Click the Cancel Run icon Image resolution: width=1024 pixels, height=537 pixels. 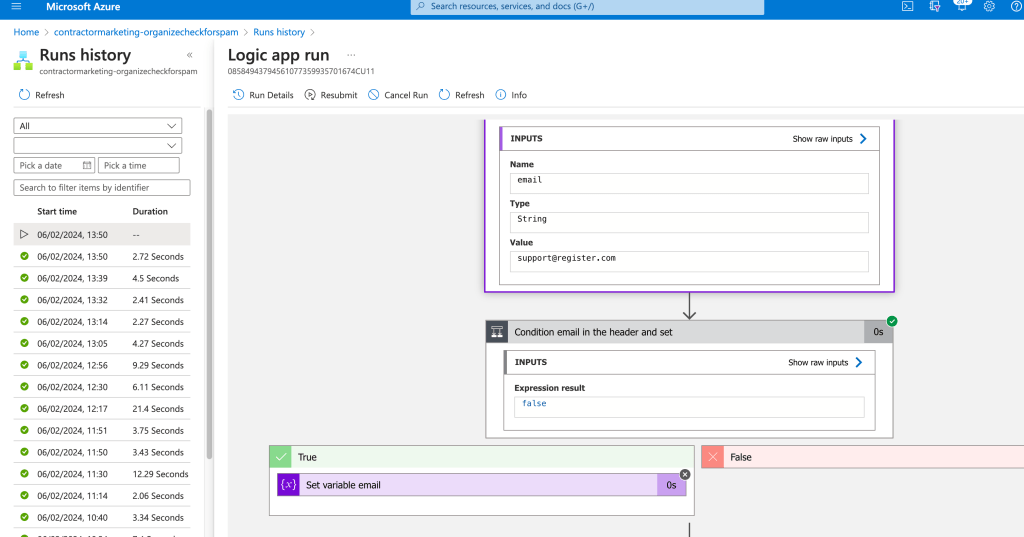tap(374, 95)
